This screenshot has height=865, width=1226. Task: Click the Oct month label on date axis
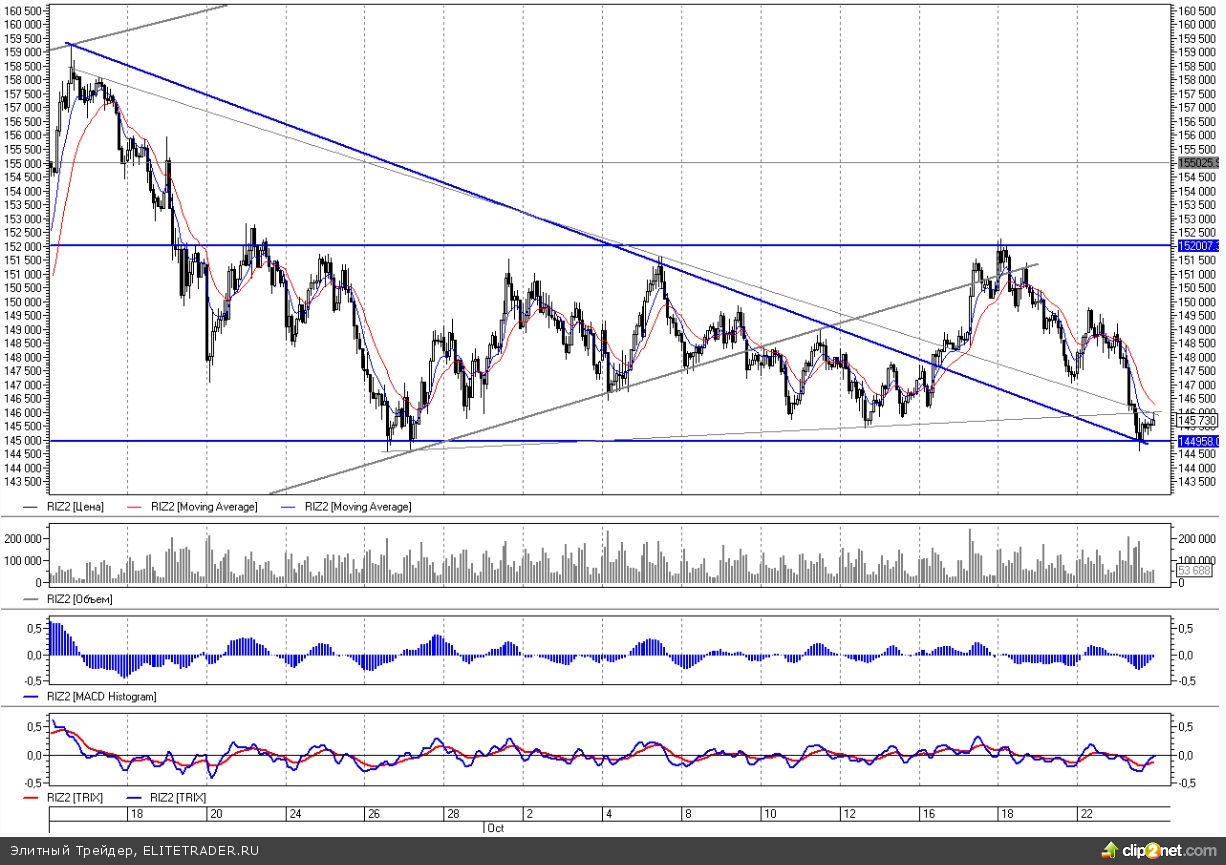click(496, 828)
